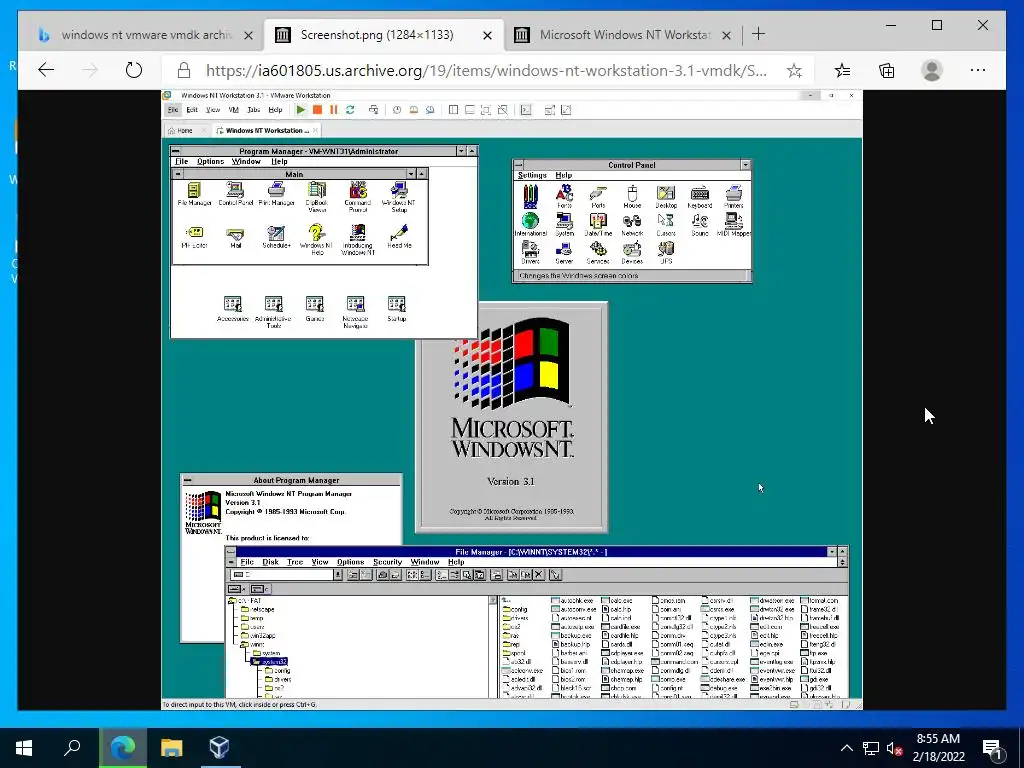The width and height of the screenshot is (1024, 768).
Task: Open Program Manager Options menu
Action: pyautogui.click(x=210, y=161)
